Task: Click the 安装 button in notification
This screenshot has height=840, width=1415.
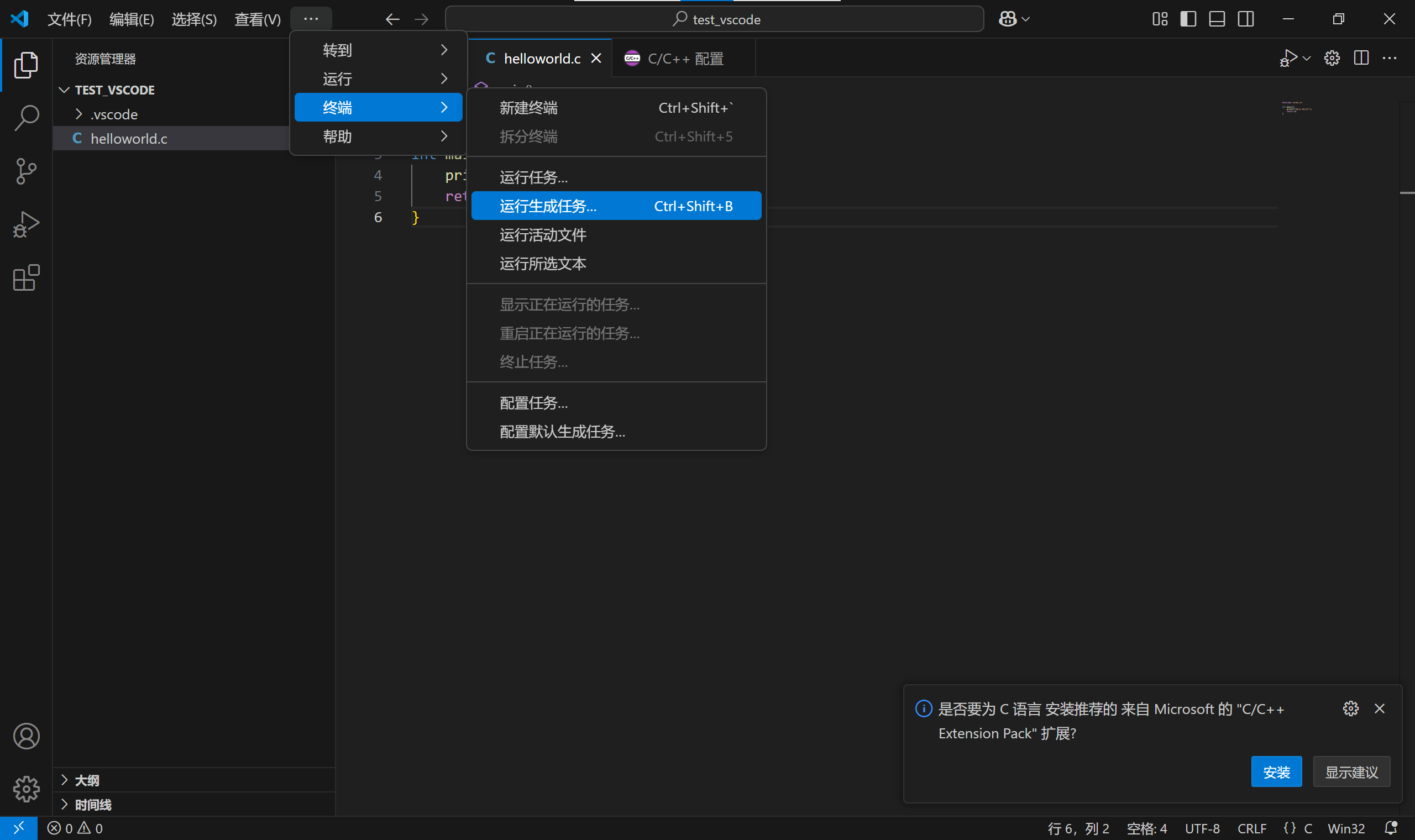Action: tap(1276, 771)
